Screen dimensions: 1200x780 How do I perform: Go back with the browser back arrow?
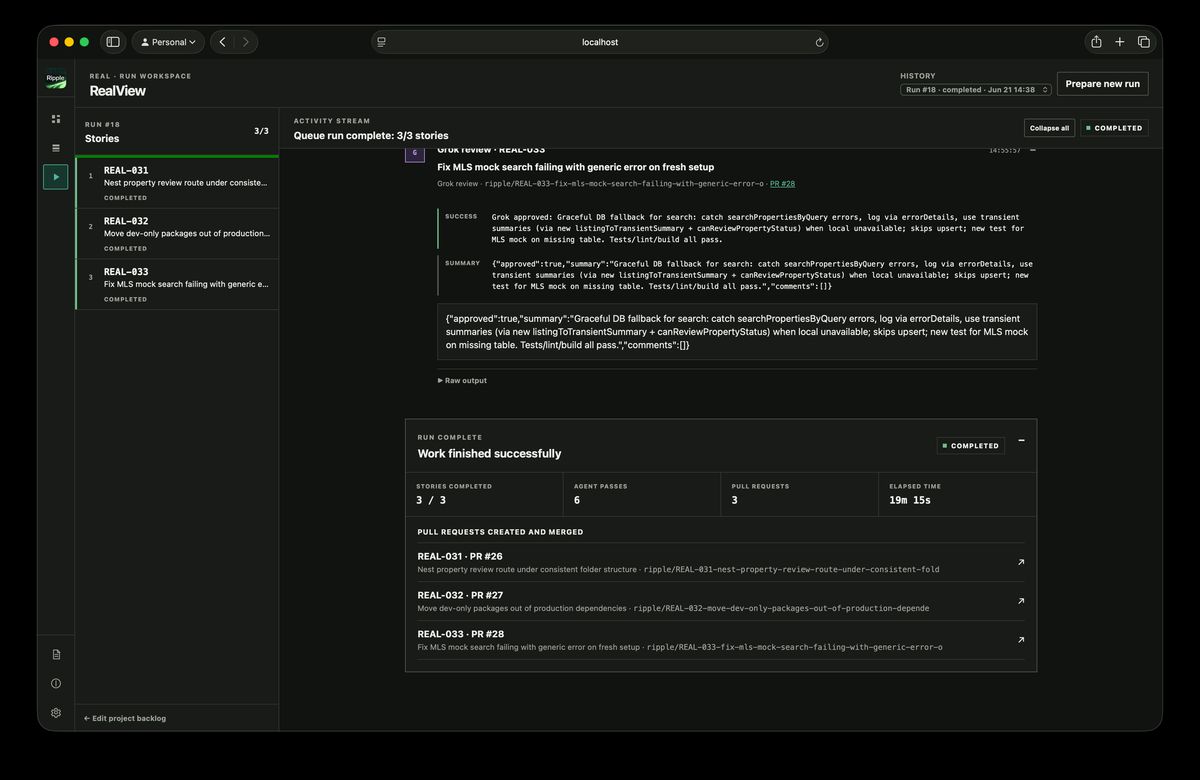222,42
